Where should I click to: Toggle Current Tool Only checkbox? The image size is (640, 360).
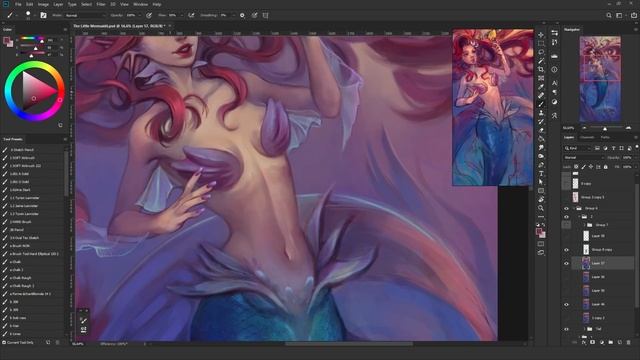pyautogui.click(x=4, y=342)
